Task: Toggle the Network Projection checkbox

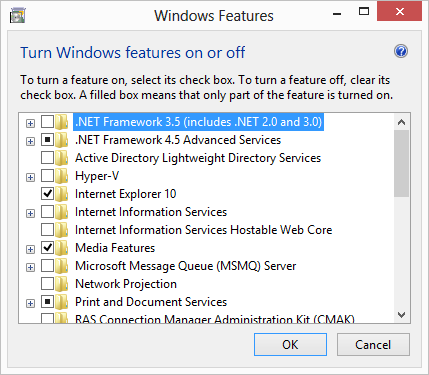Action: point(47,284)
